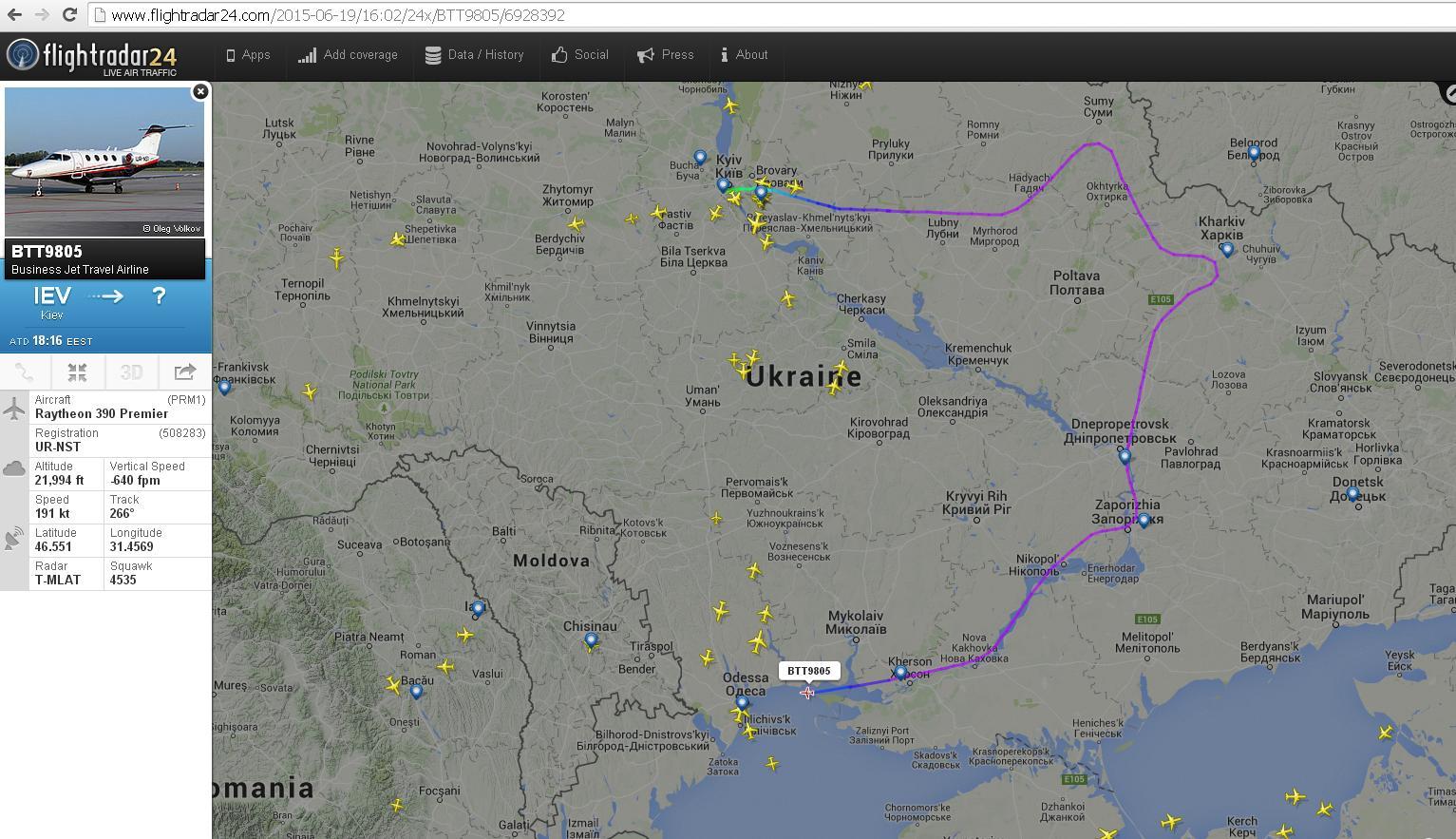Click the Chisinau airport pin marker
Screen dimensions: 1456x839
tap(591, 639)
